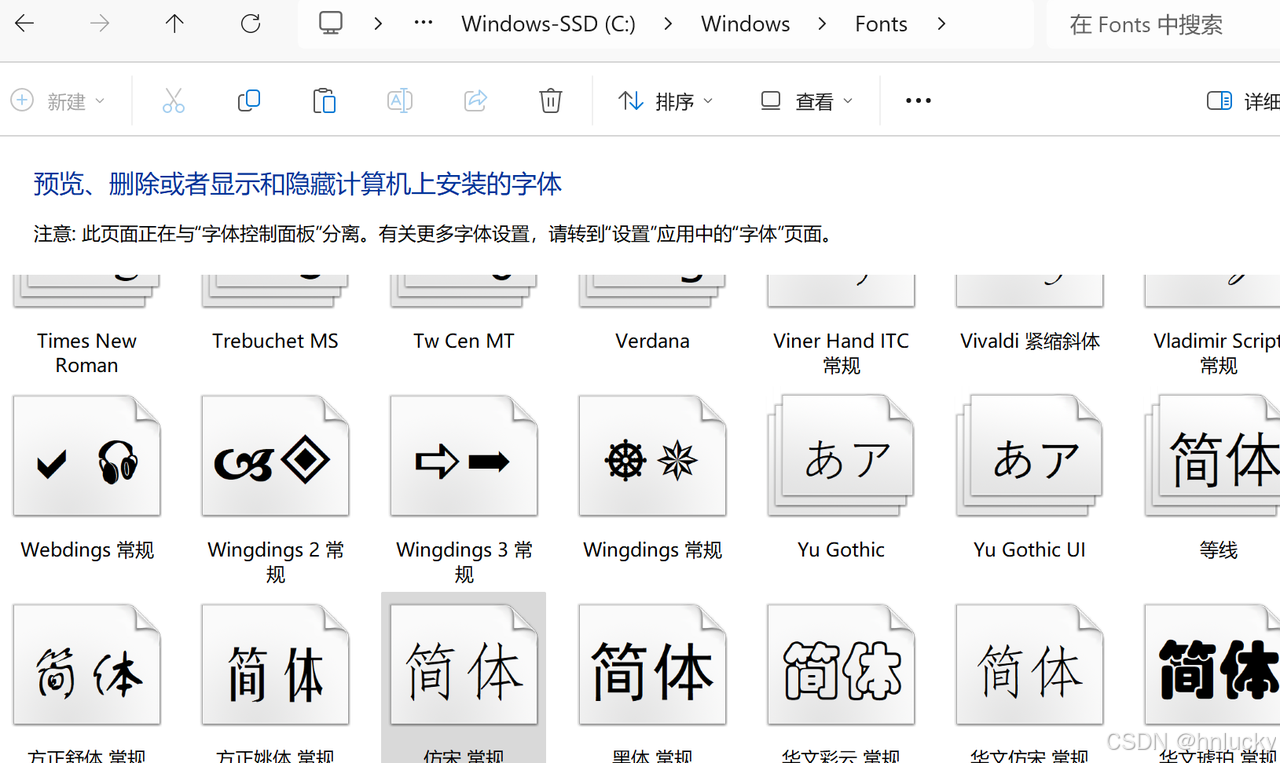Click the 在 Fonts 中搜索 search box

click(x=1163, y=24)
